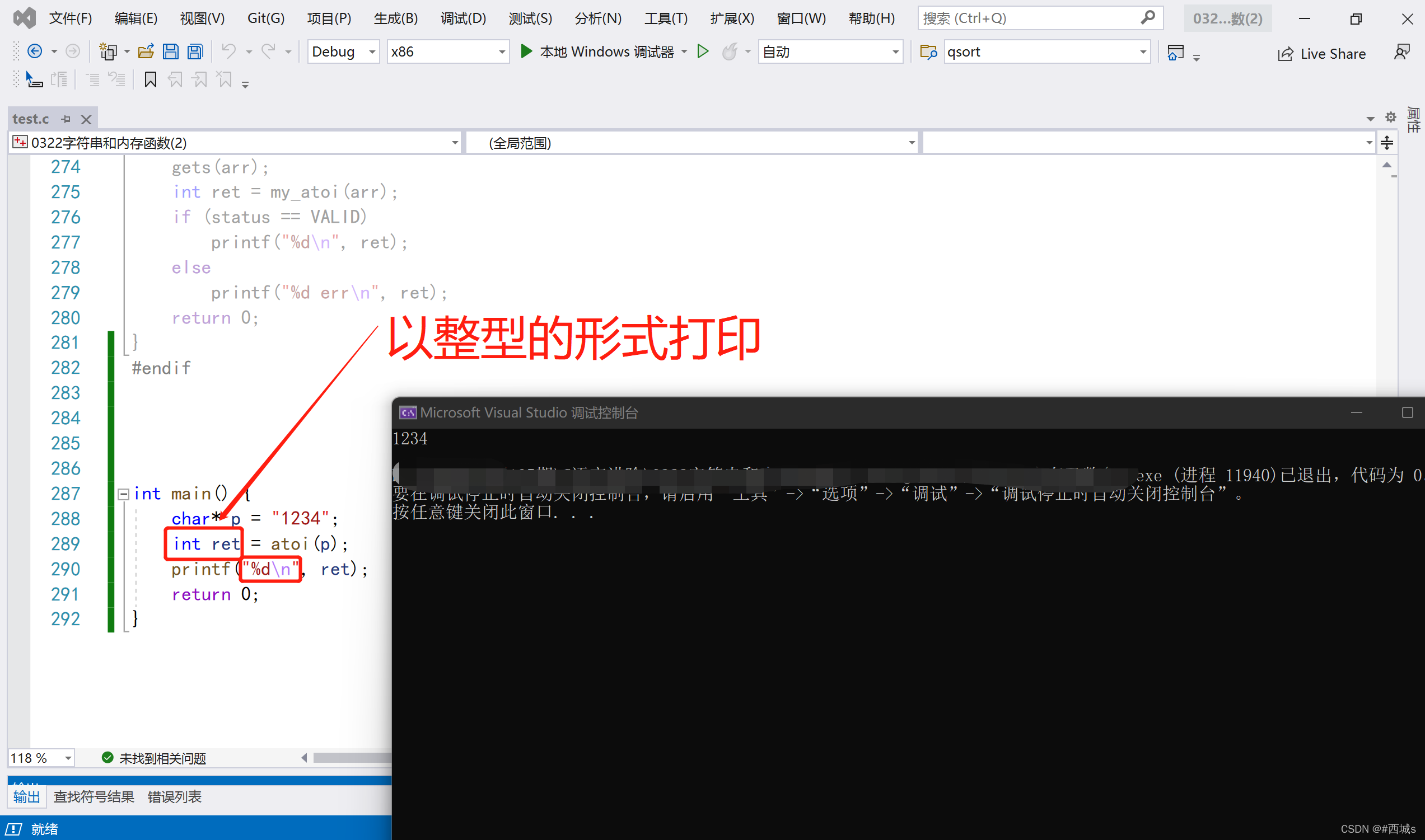Click the Save file icon
Viewport: 1425px width, 840px height.
[x=170, y=52]
